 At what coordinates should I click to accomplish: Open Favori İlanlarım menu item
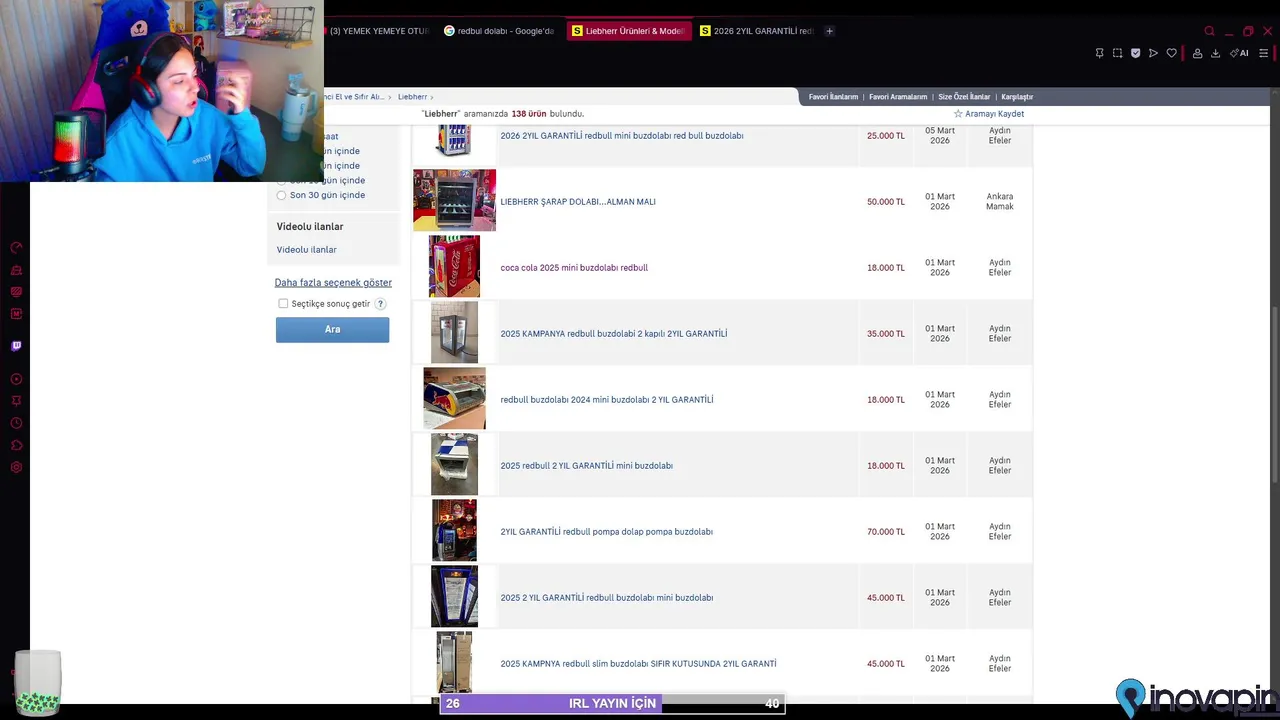[x=833, y=97]
